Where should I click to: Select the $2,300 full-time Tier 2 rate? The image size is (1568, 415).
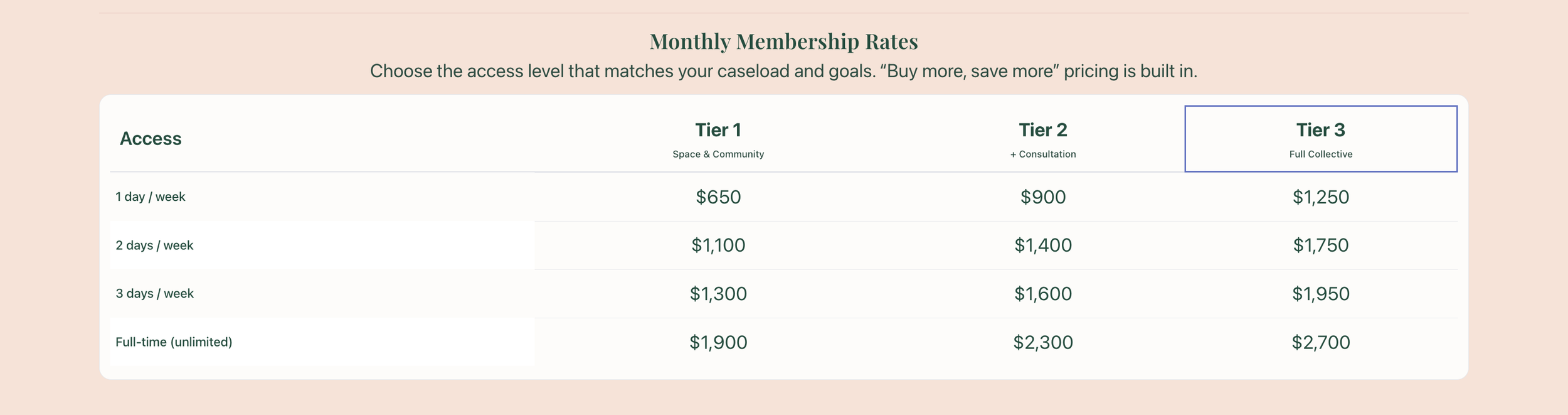click(1042, 342)
